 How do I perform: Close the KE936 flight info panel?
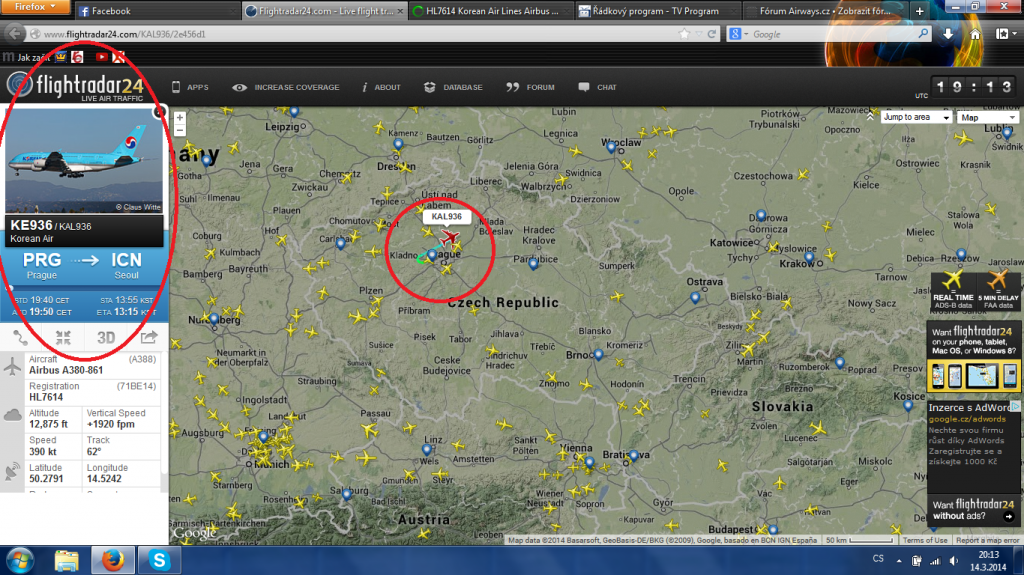tap(159, 114)
